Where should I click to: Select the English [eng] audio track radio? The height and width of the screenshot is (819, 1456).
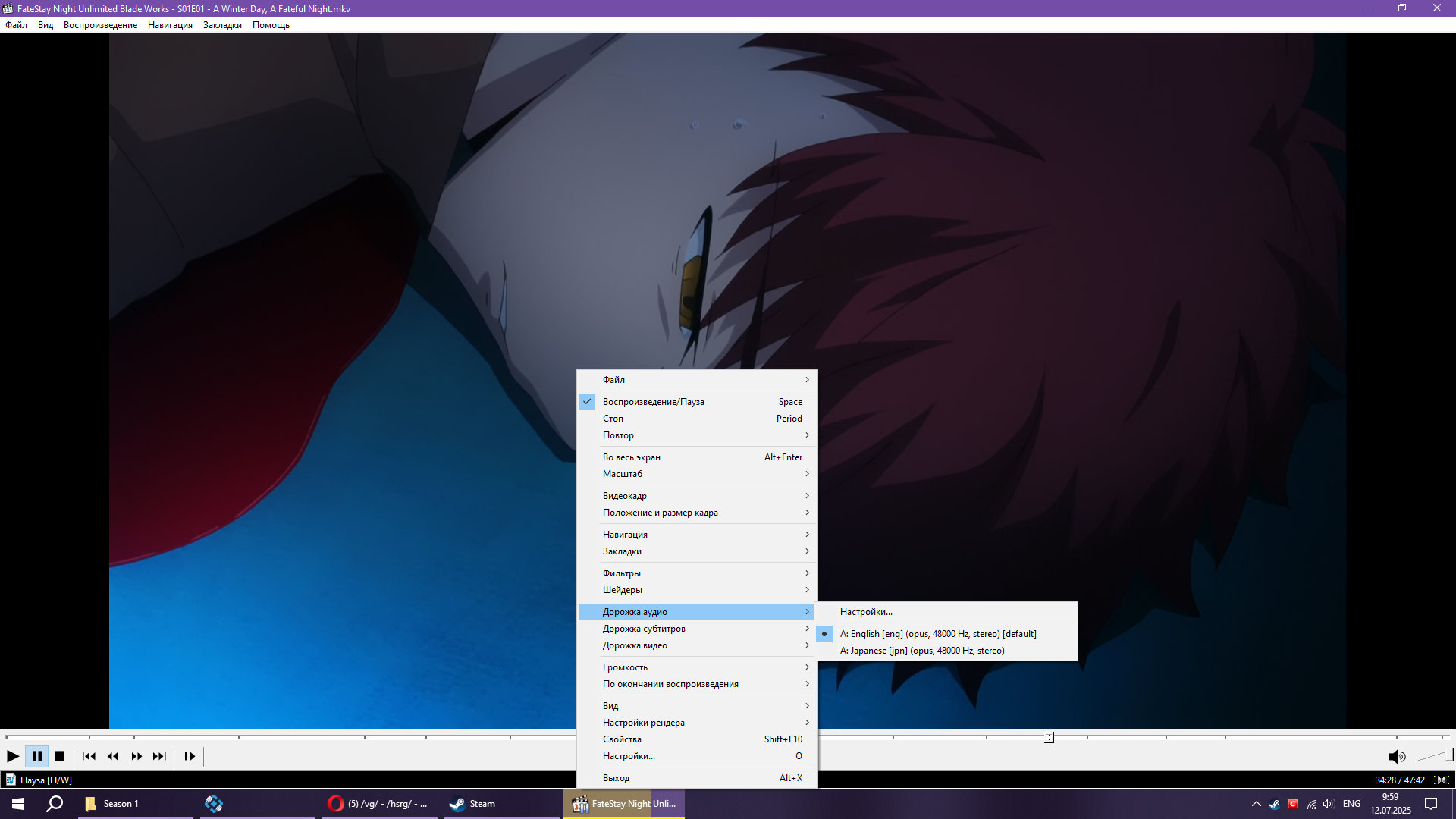pyautogui.click(x=946, y=634)
